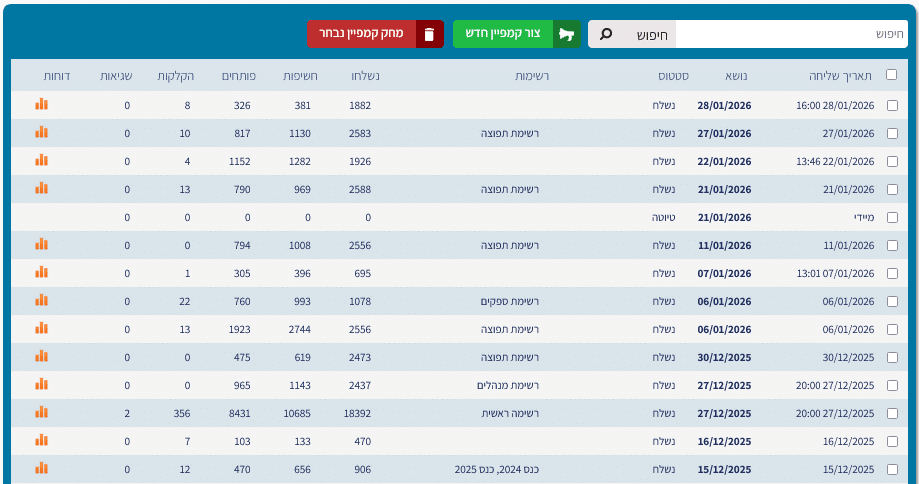Open reports icon for the 27/01/2026 campaign

pos(41,132)
